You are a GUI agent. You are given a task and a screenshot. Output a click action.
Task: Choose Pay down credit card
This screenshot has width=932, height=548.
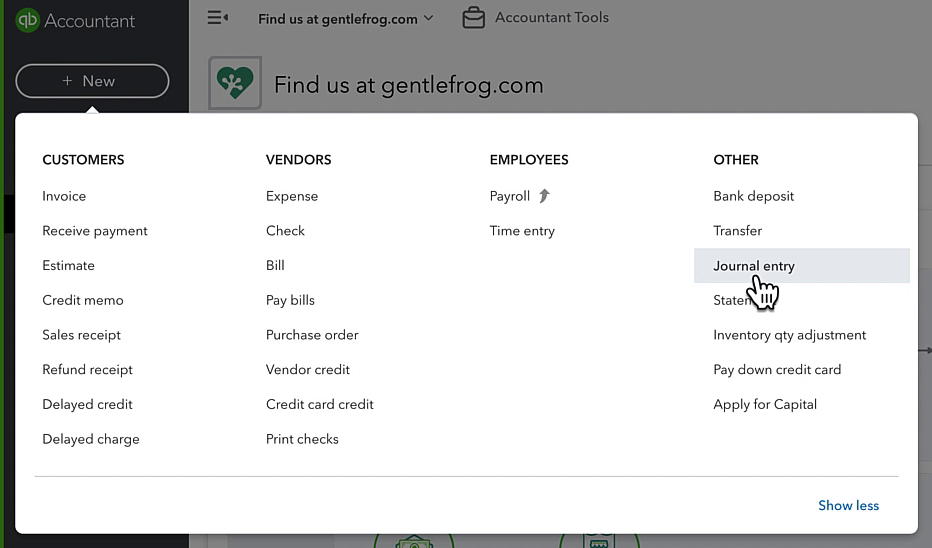(777, 370)
